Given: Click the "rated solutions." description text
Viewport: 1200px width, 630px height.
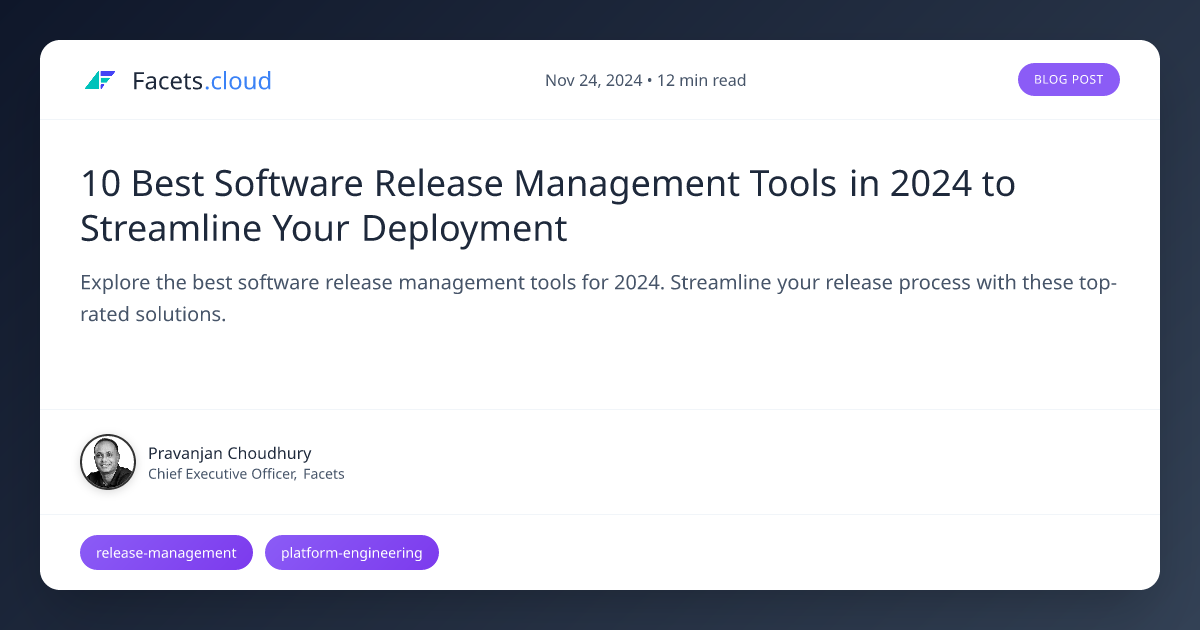Looking at the screenshot, I should pyautogui.click(x=153, y=314).
